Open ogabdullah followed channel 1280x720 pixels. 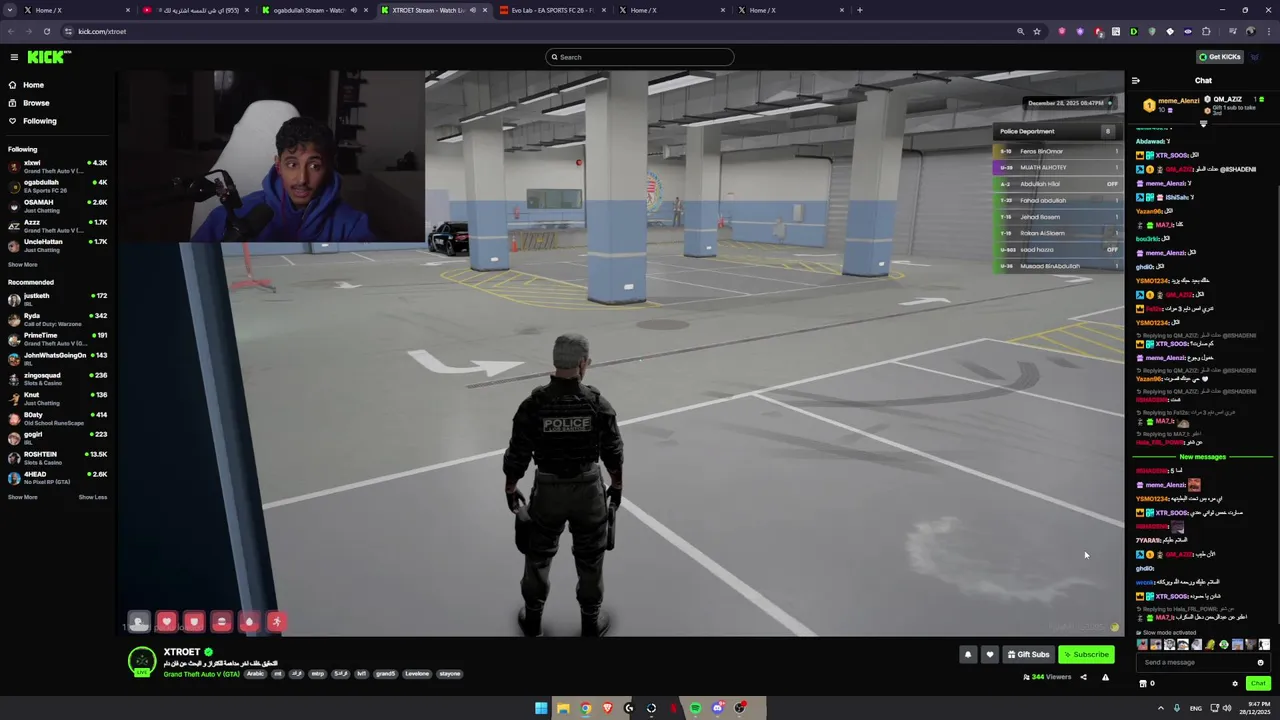tap(57, 186)
